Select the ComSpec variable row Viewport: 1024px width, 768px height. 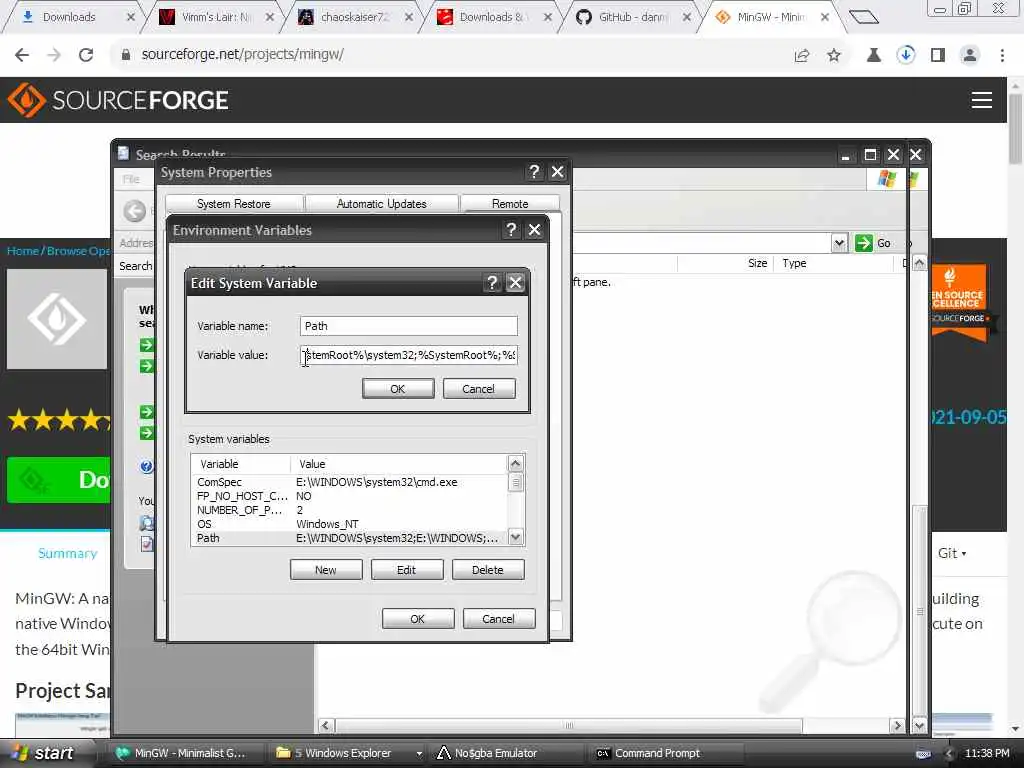pyautogui.click(x=349, y=482)
